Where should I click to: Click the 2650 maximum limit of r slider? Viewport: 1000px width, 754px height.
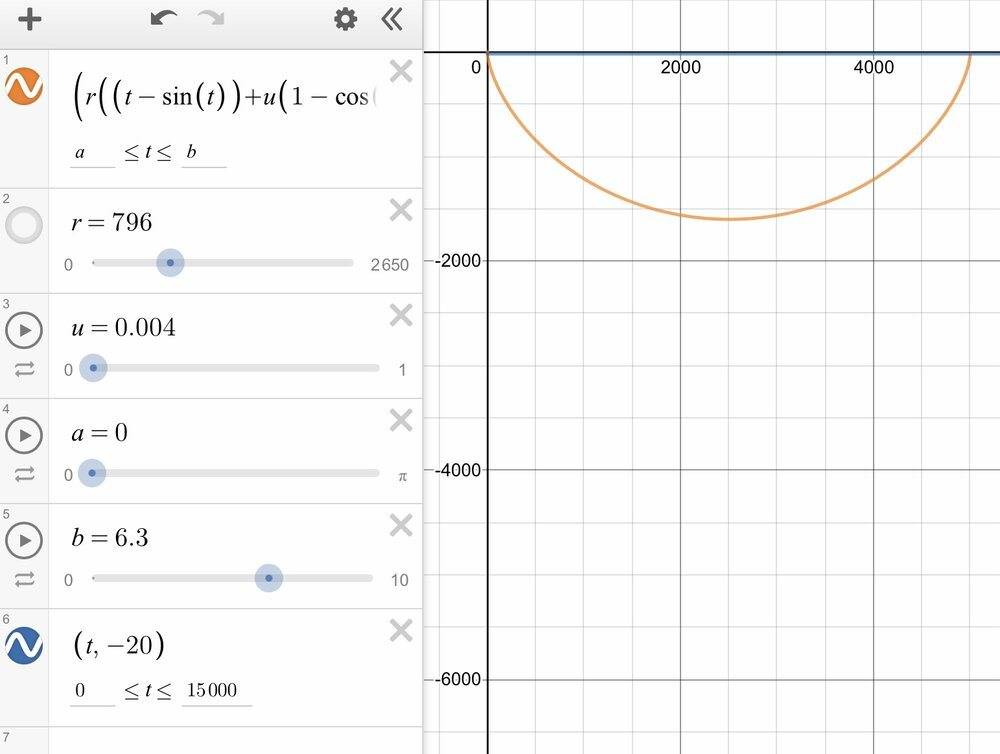click(389, 265)
